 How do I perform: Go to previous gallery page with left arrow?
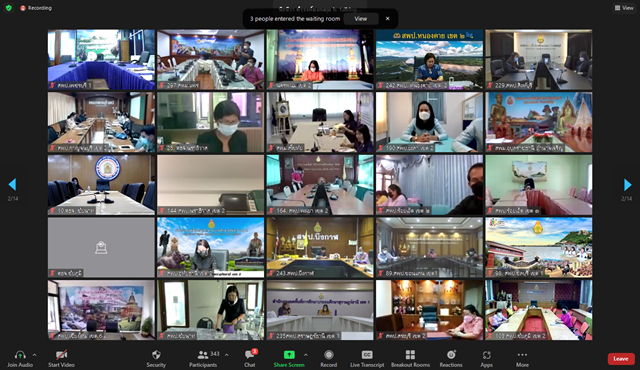[12, 184]
